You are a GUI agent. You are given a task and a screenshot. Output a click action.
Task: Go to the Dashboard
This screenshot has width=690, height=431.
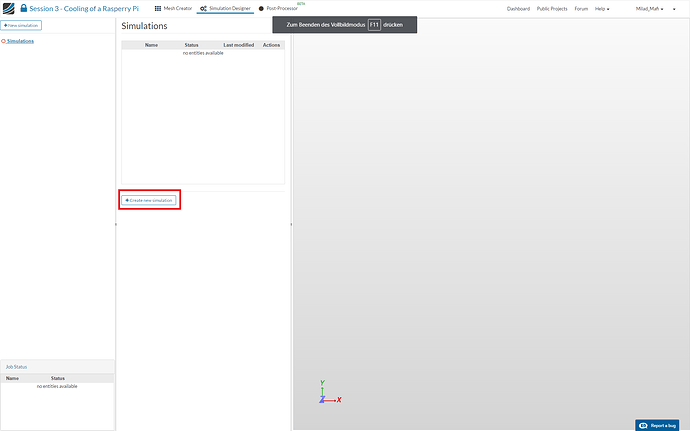pyautogui.click(x=518, y=9)
